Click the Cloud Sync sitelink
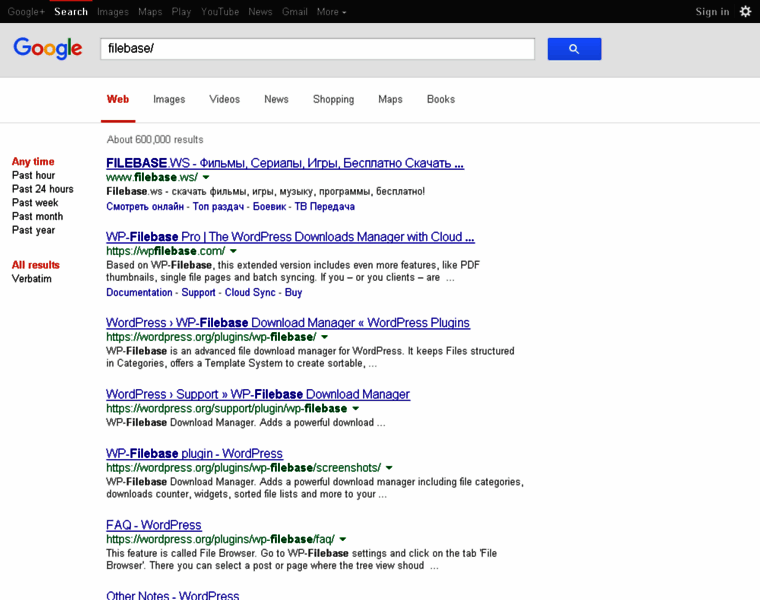Viewport: 760px width, 600px height. coord(250,293)
